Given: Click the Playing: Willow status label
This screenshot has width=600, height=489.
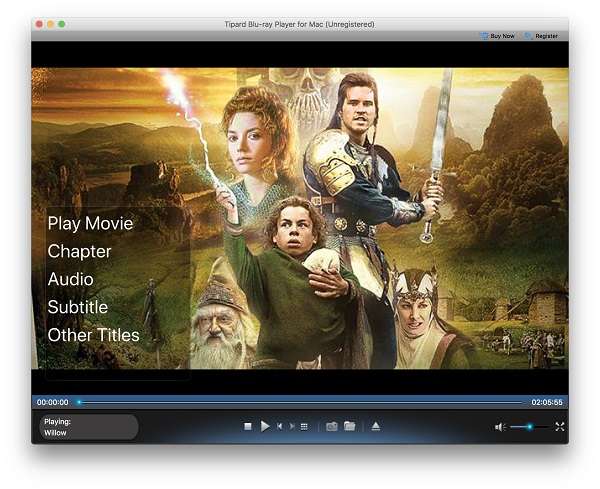Looking at the screenshot, I should tap(88, 427).
